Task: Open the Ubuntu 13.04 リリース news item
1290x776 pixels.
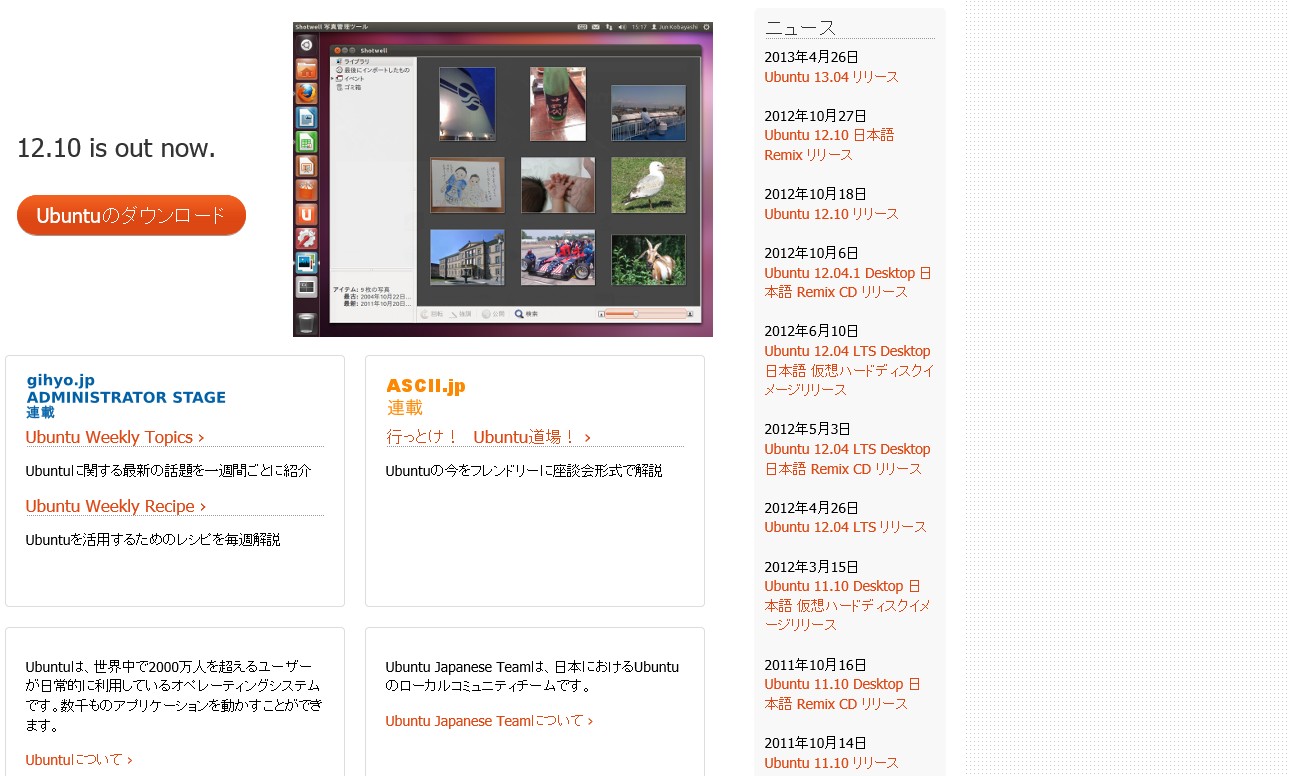Action: (x=831, y=77)
